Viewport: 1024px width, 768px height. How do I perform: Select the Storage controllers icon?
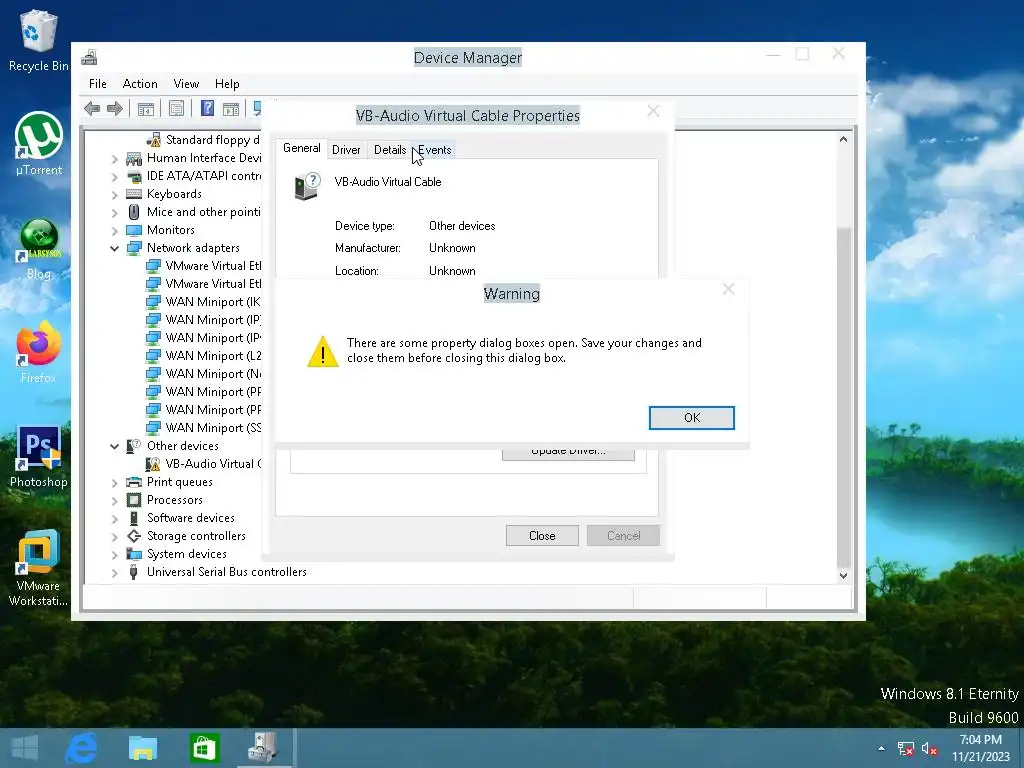(134, 536)
